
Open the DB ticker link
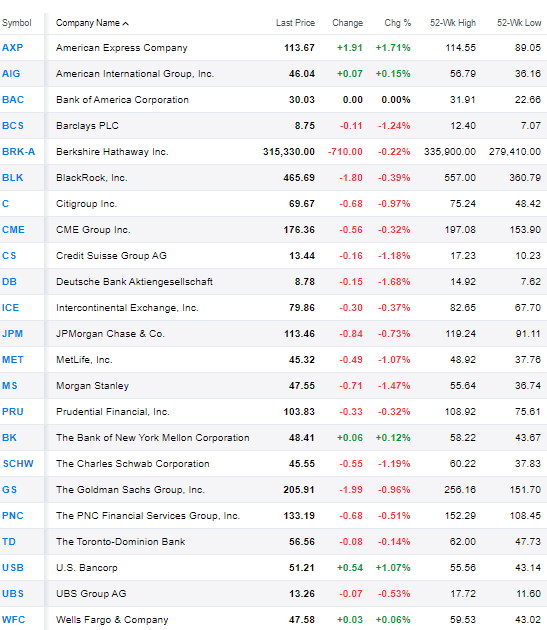(9, 282)
